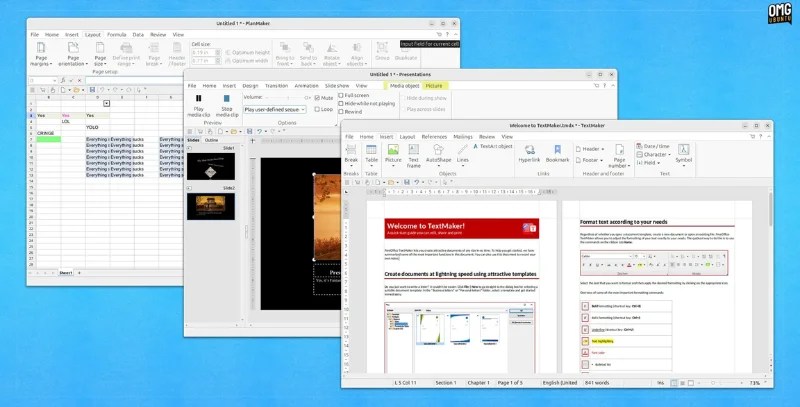Click the function (fx) icon in PlanMaker formula bar
800x407 pixels.
pyautogui.click(x=63, y=81)
